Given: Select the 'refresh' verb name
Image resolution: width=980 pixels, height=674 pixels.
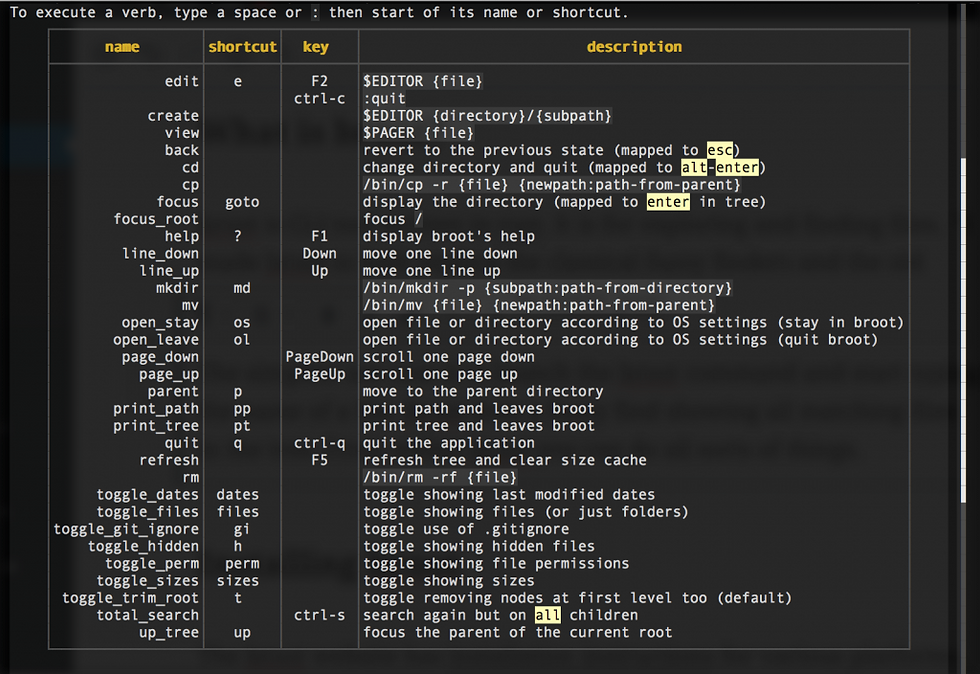Looking at the screenshot, I should tap(169, 460).
